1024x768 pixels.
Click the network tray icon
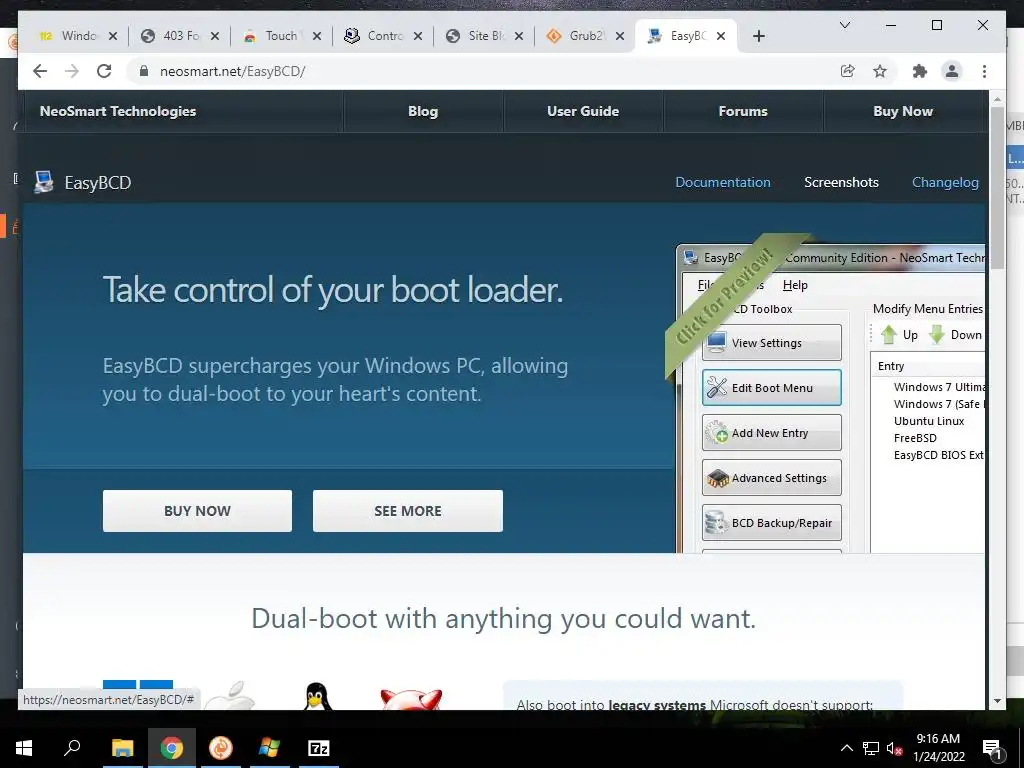tap(871, 748)
